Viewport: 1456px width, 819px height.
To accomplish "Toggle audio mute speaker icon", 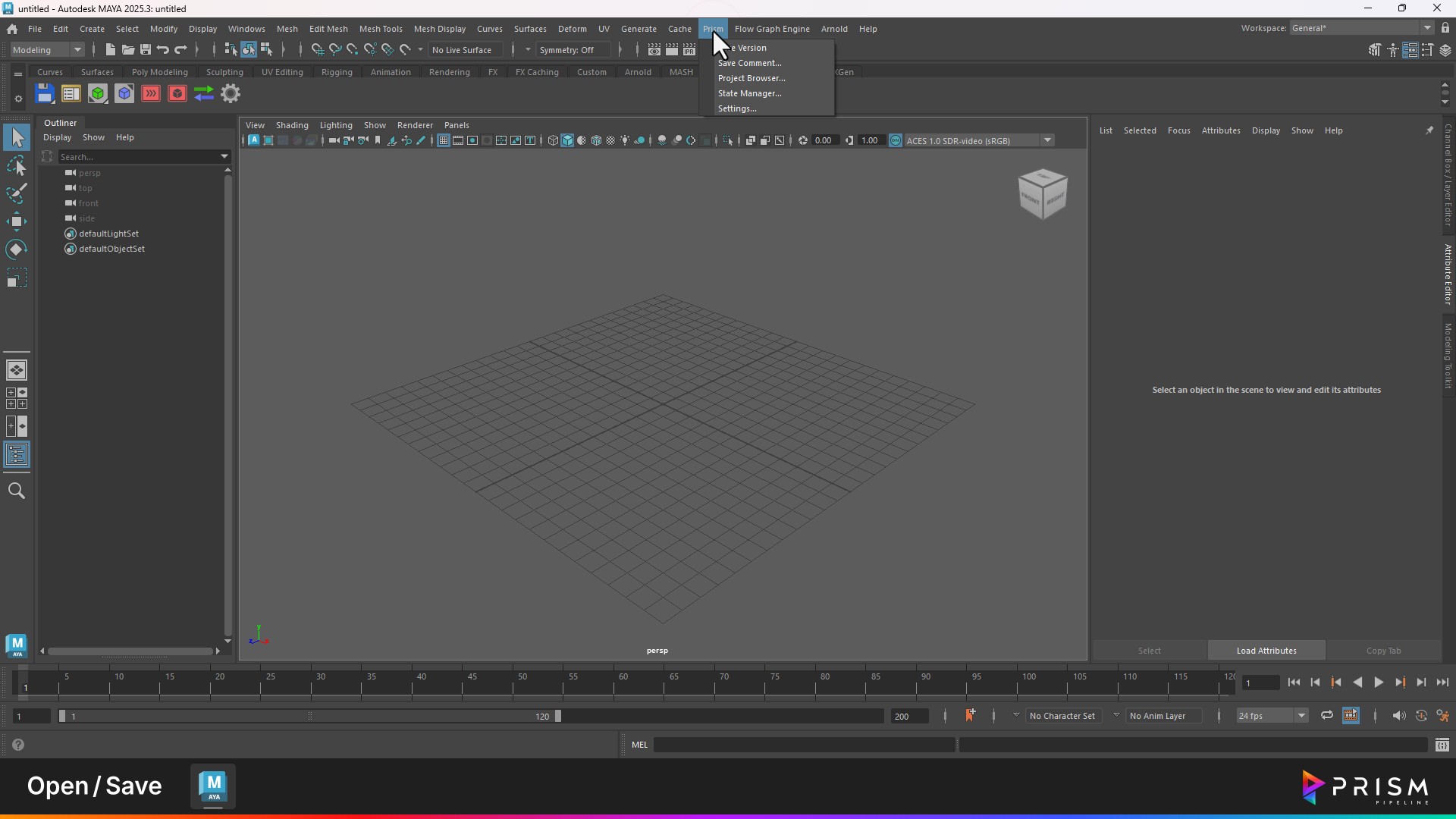I will 1399,716.
